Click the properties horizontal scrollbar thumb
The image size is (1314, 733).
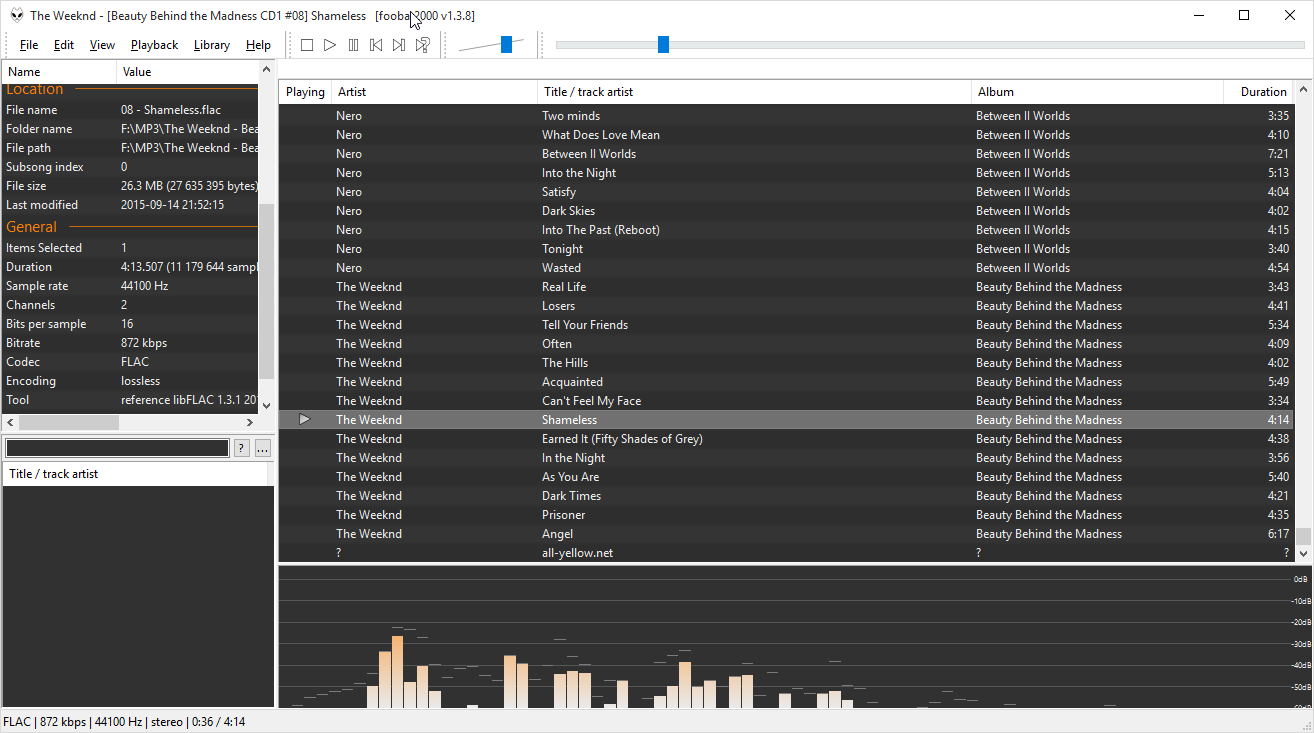68,423
